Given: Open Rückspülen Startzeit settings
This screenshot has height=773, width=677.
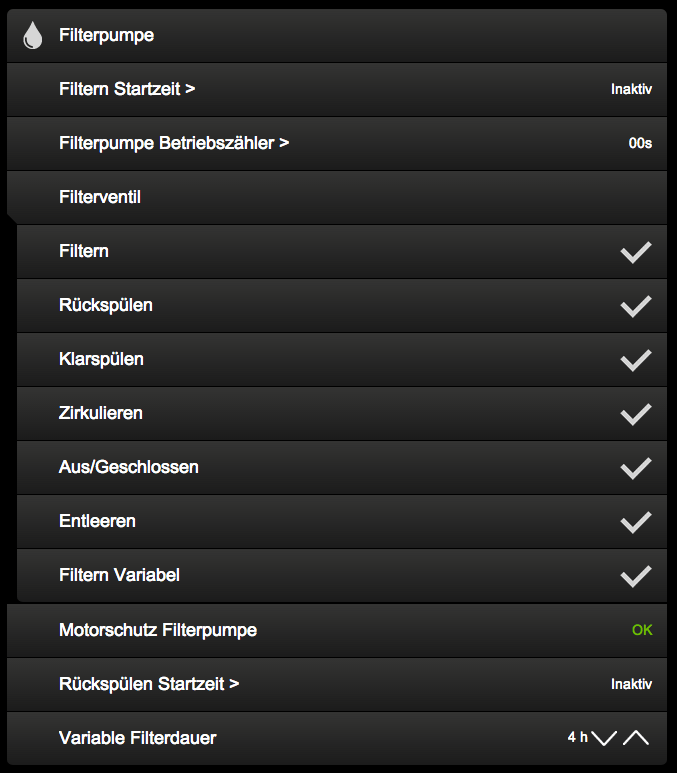Looking at the screenshot, I should [x=149, y=684].
